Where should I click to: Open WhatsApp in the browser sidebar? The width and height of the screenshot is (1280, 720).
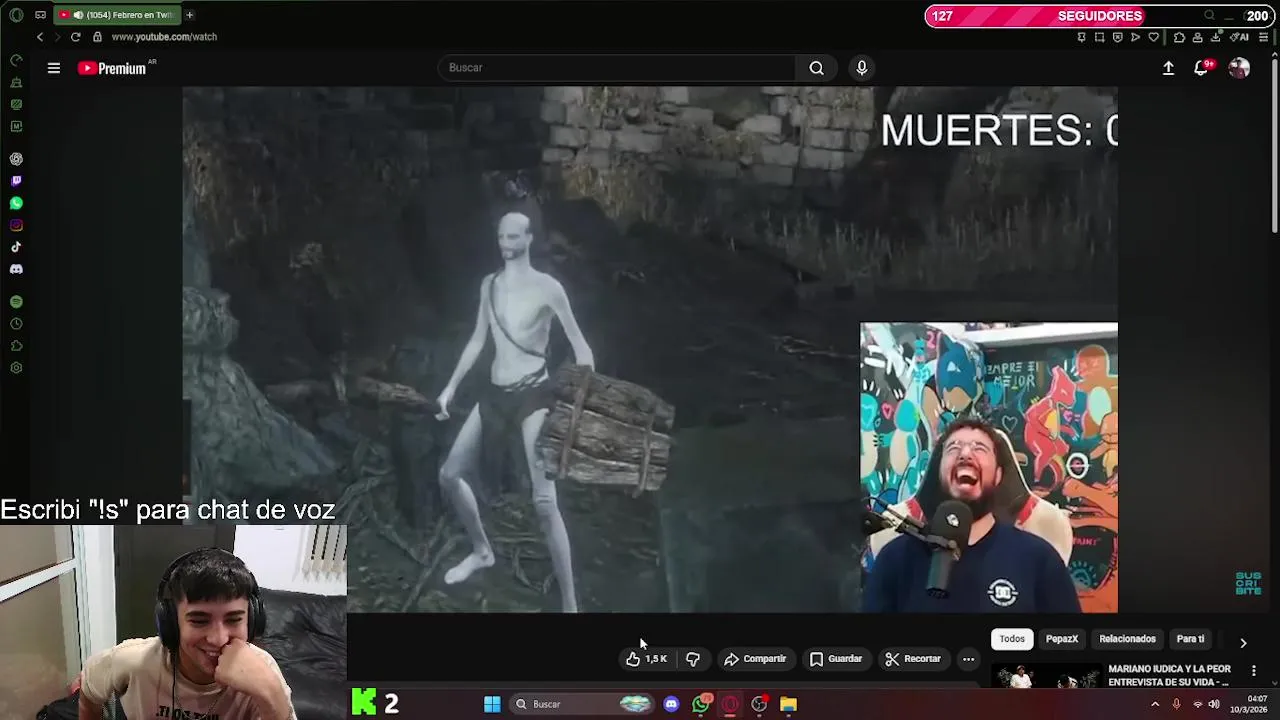point(16,203)
